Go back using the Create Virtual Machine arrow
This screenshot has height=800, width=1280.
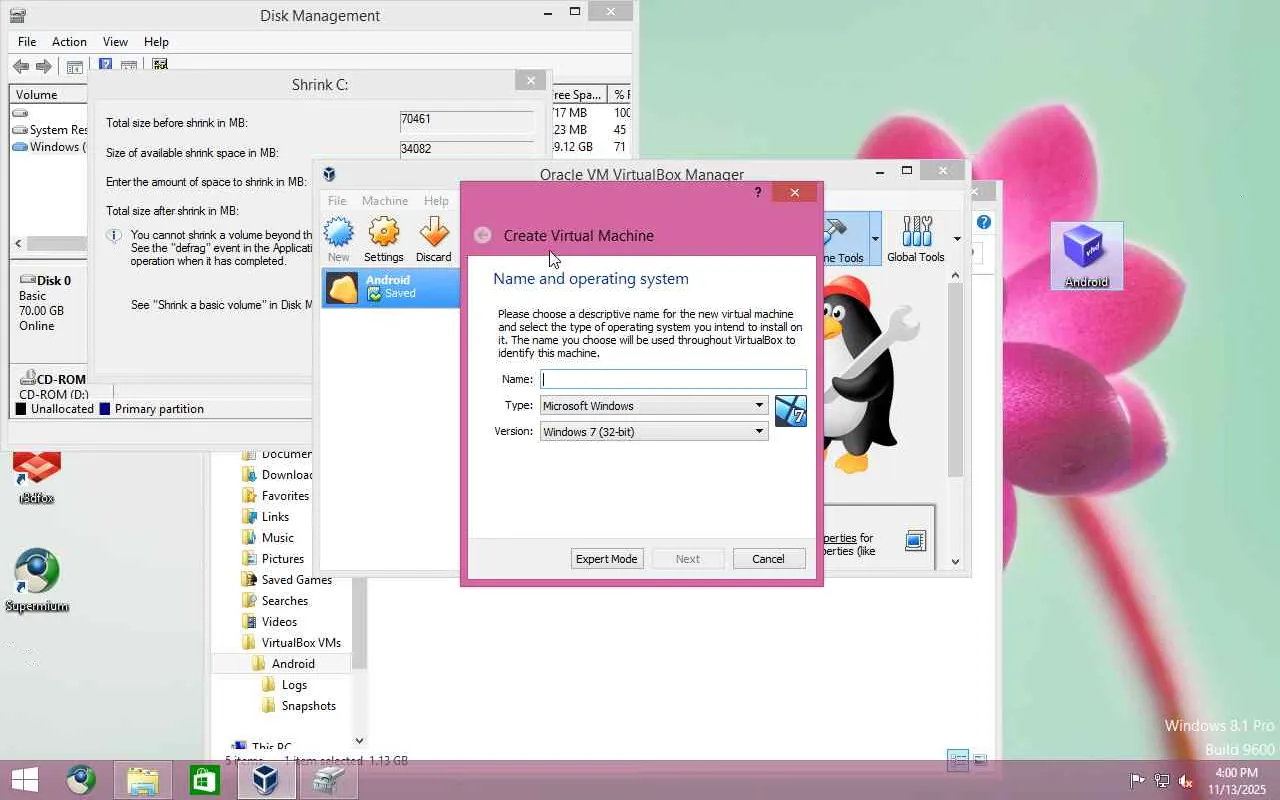(483, 235)
